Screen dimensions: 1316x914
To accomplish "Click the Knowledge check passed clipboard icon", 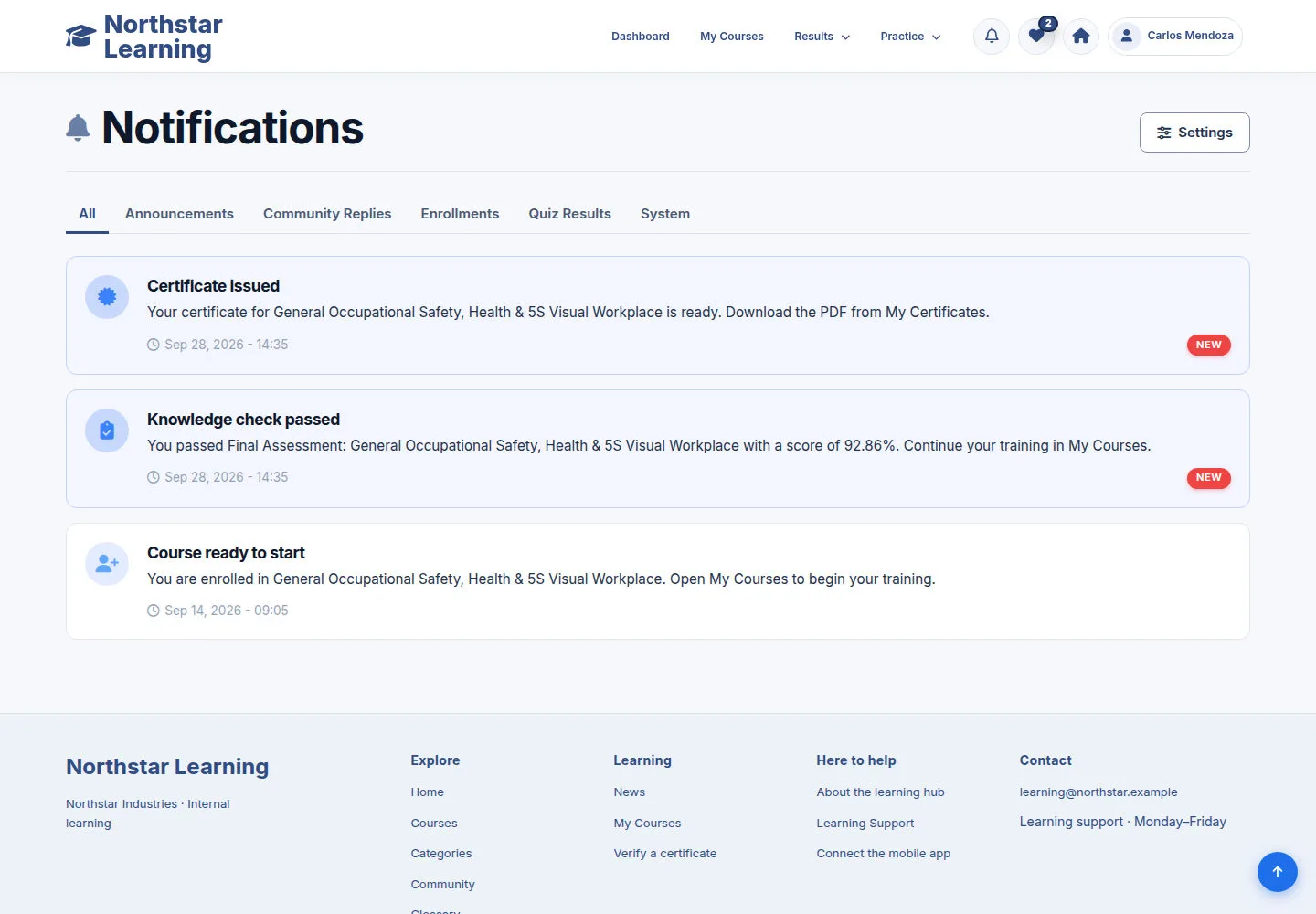I will point(107,430).
